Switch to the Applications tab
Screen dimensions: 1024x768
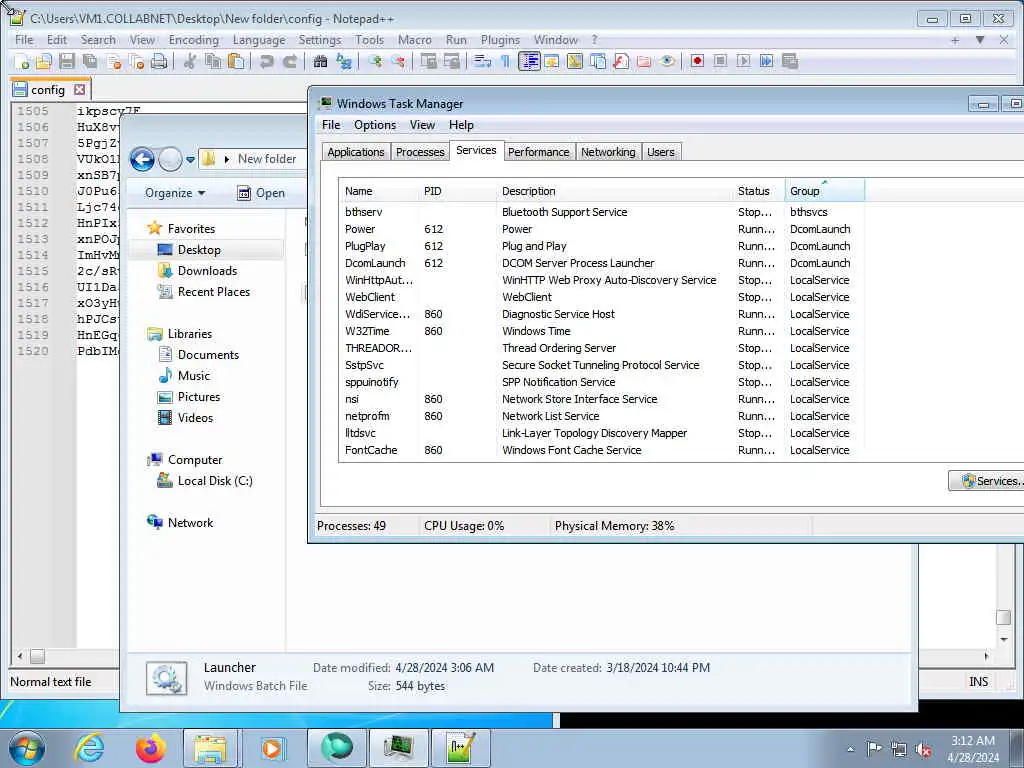(356, 152)
